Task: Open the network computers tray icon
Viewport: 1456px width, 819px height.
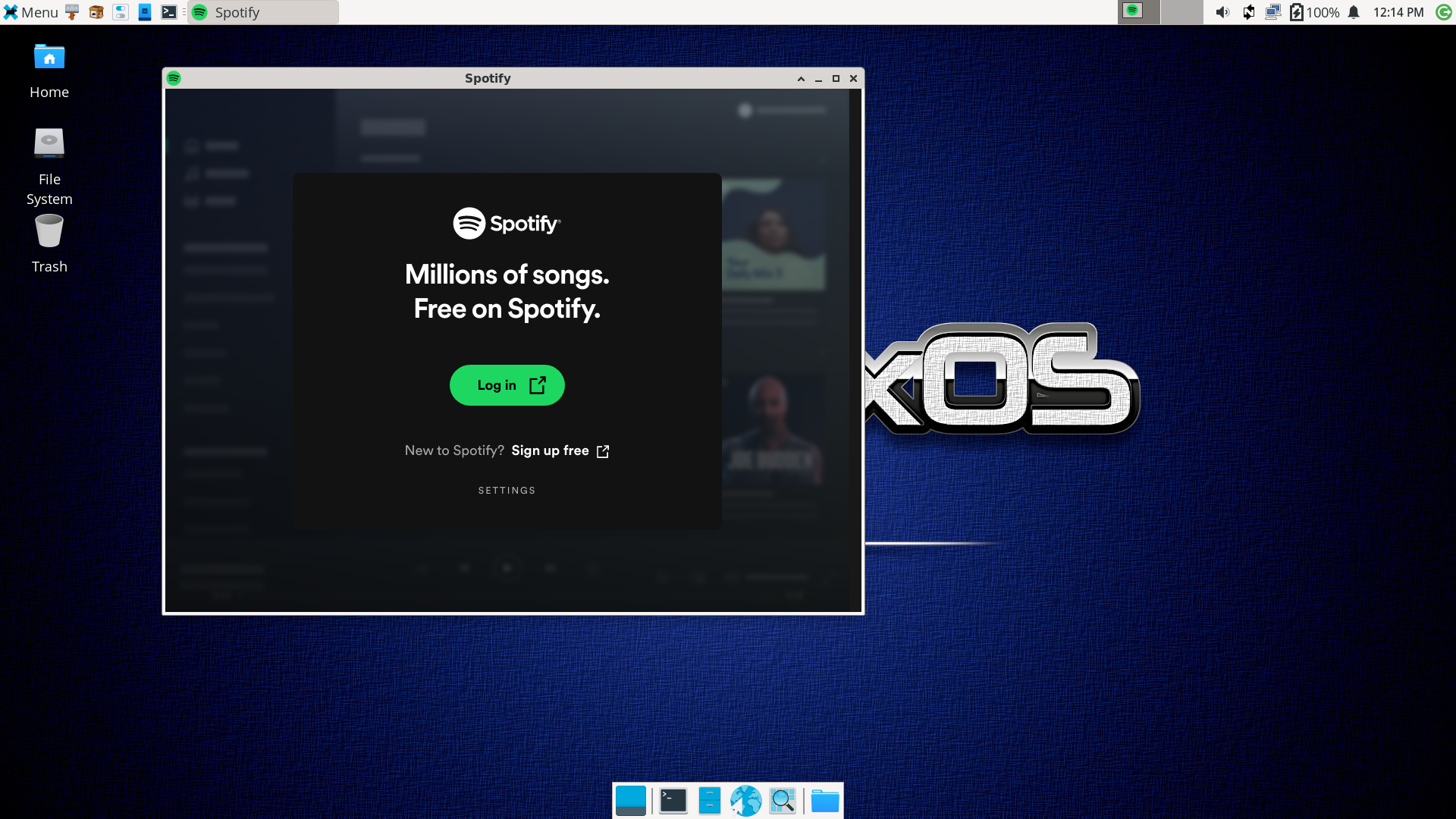Action: point(1272,12)
